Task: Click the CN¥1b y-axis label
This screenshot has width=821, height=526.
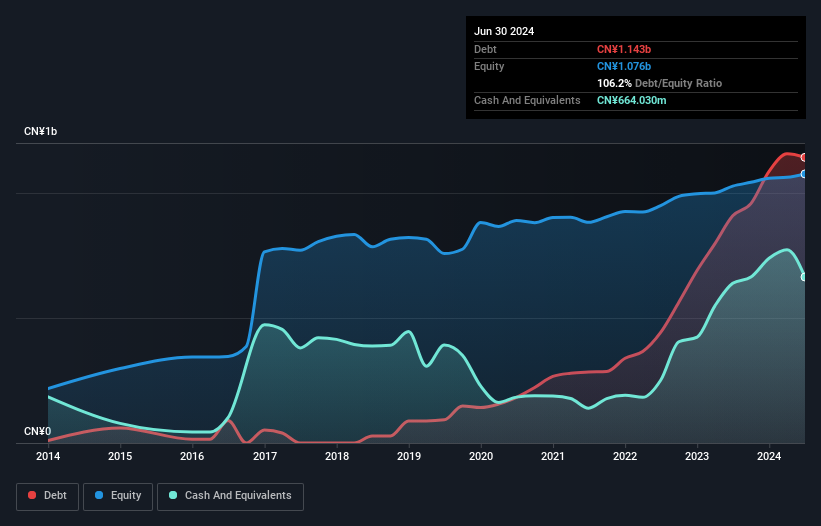Action: (x=40, y=131)
